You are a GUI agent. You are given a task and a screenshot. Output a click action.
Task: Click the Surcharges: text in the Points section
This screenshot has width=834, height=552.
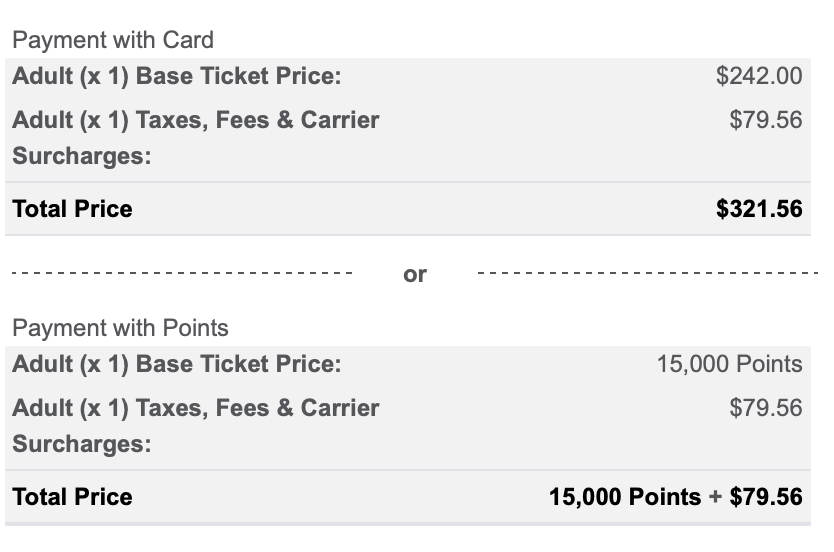(81, 445)
